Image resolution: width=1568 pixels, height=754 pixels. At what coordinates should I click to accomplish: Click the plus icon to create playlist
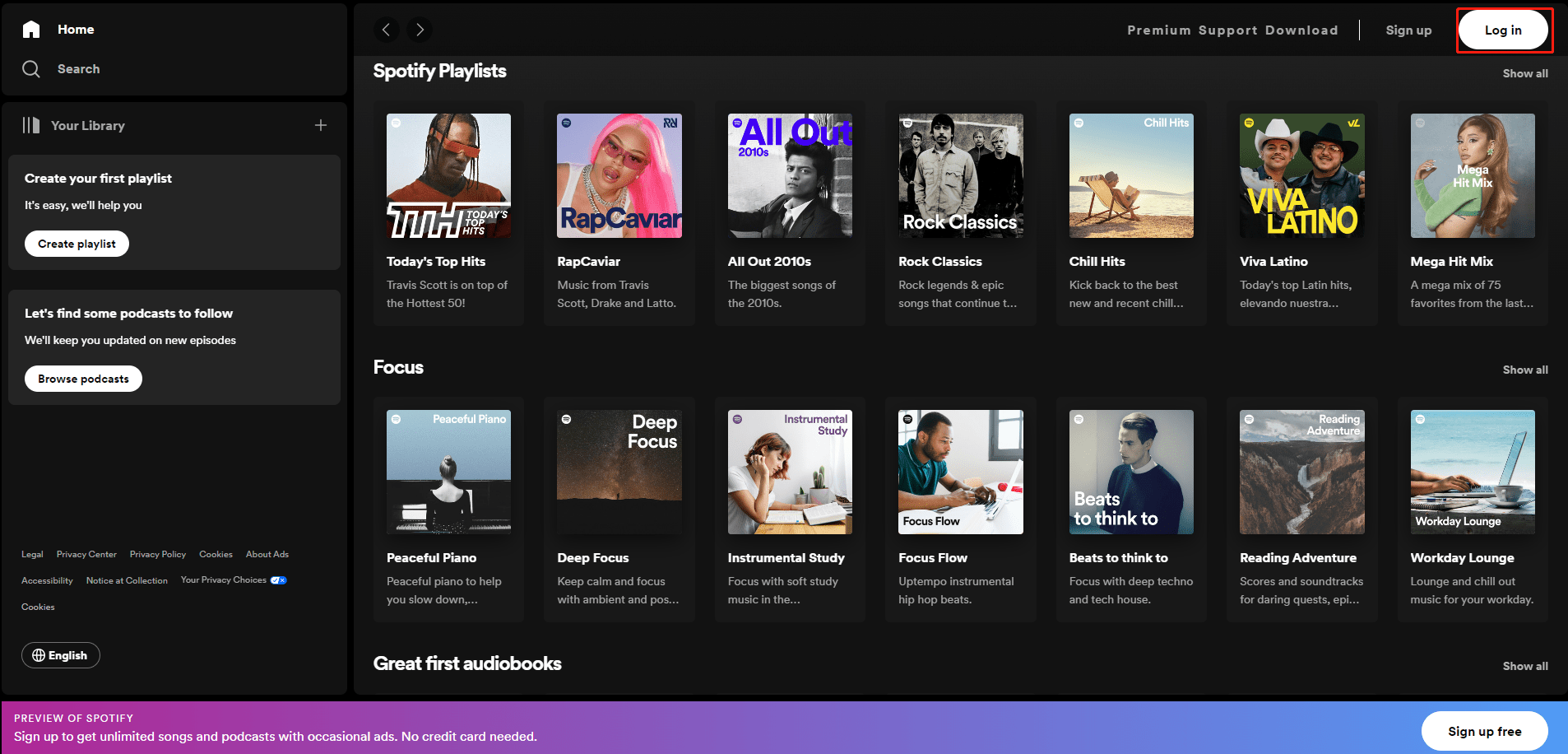pyautogui.click(x=321, y=125)
